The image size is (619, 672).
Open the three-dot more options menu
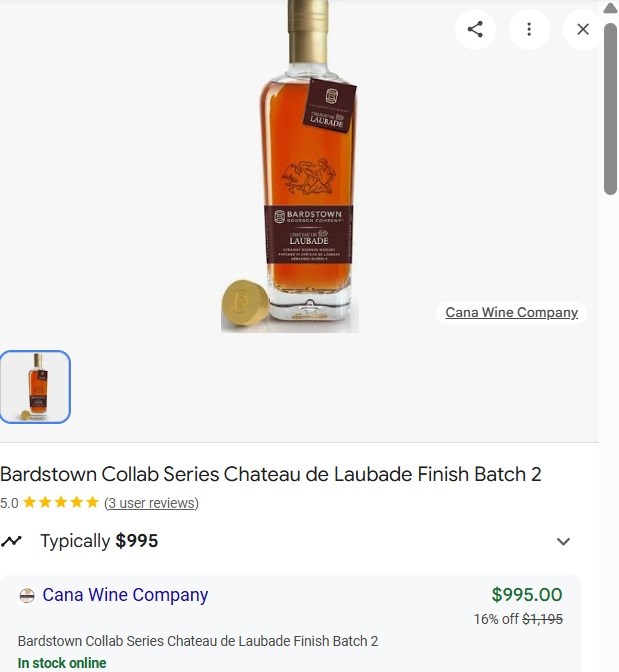(x=529, y=29)
